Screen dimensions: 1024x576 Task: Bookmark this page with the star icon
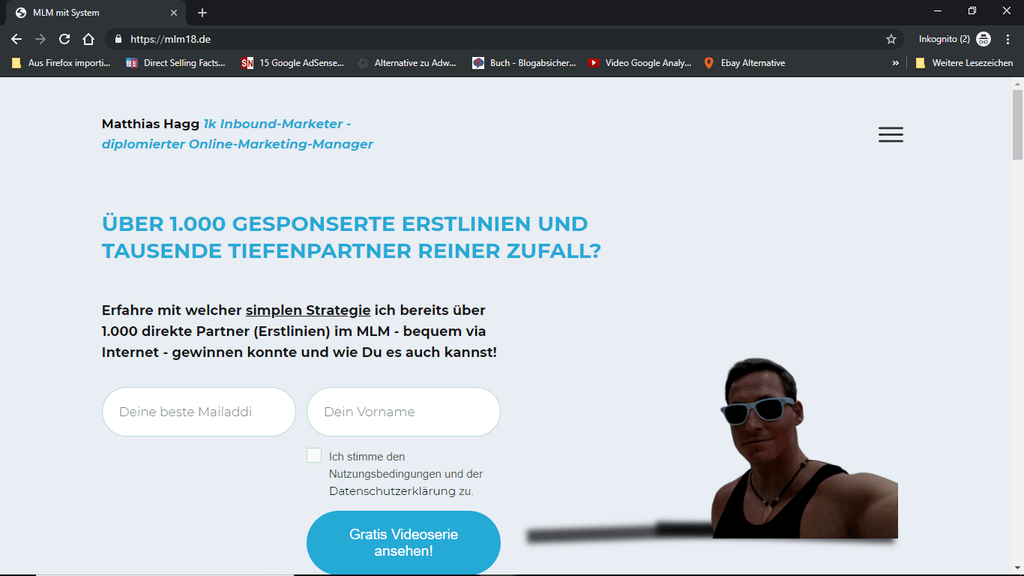(x=890, y=38)
